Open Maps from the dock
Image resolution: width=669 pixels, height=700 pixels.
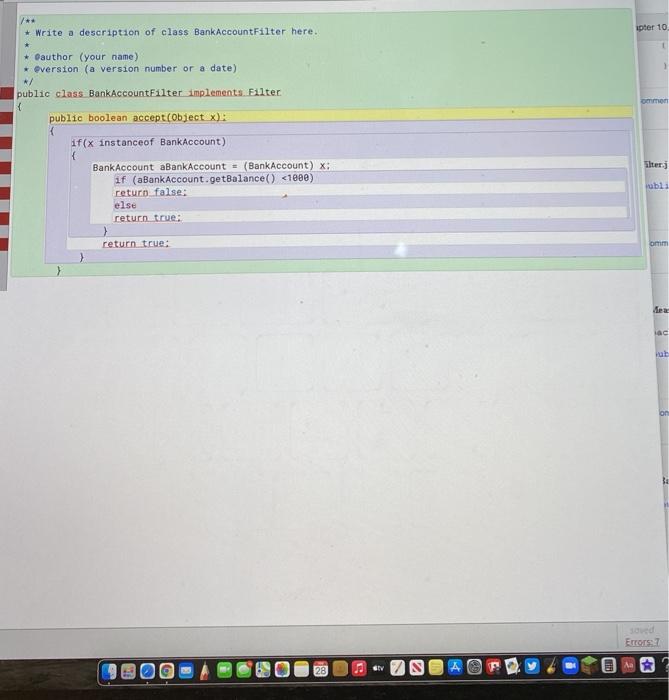(x=263, y=669)
